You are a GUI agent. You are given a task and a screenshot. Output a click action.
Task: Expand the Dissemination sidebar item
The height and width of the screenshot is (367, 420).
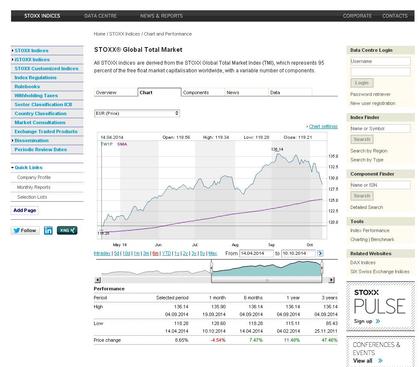[x=31, y=140]
